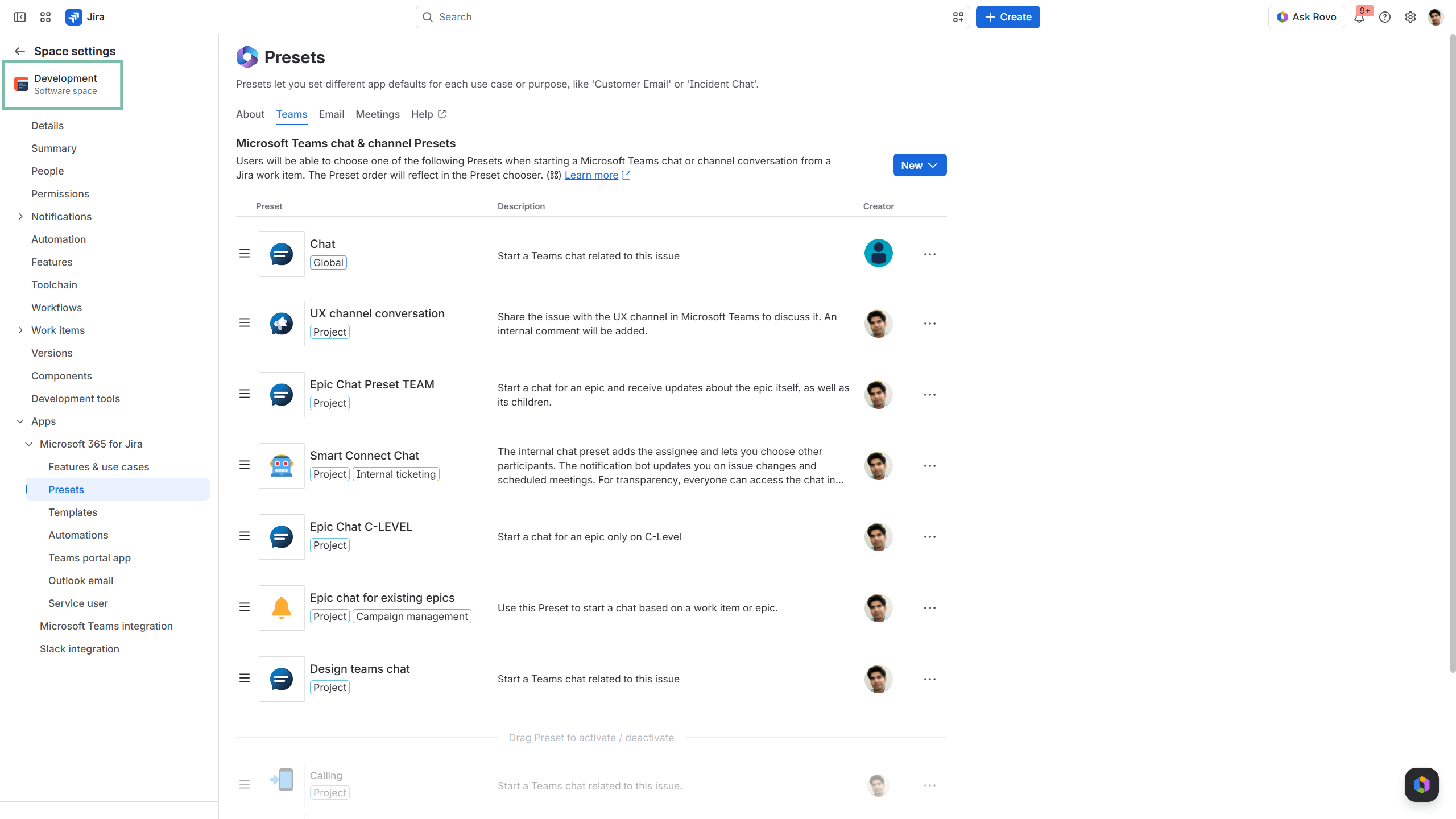Open the floating Rovo assistant button
Viewport: 1456px width, 819px height.
coord(1421,785)
